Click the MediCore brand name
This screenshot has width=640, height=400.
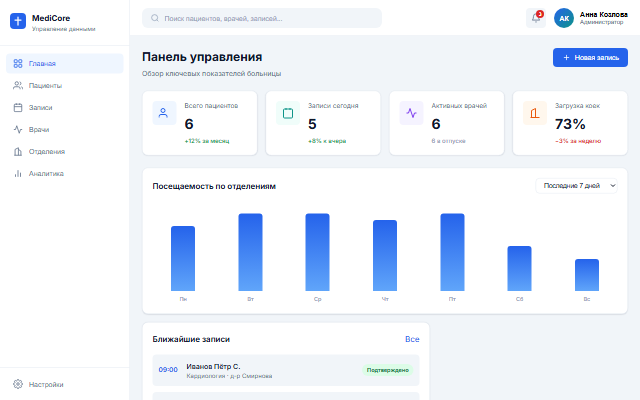click(x=51, y=18)
